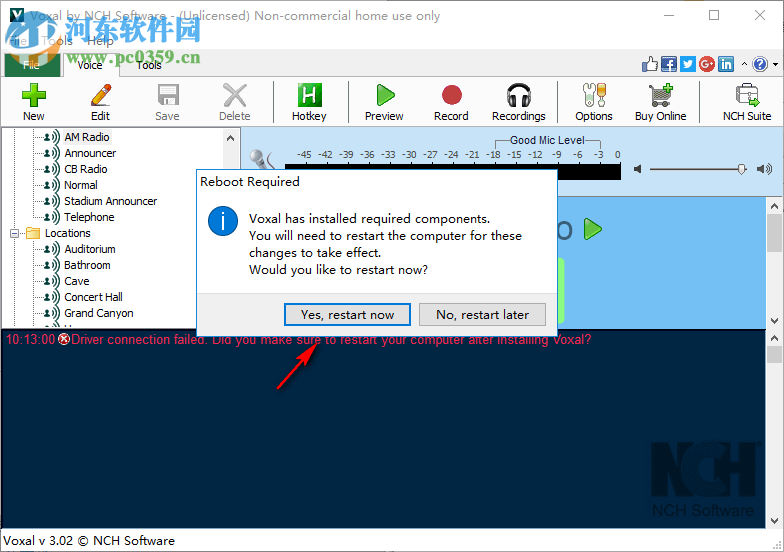Viewport: 784px width, 552px height.
Task: Click down arrow of blue panel scrollbar
Action: coord(774,320)
